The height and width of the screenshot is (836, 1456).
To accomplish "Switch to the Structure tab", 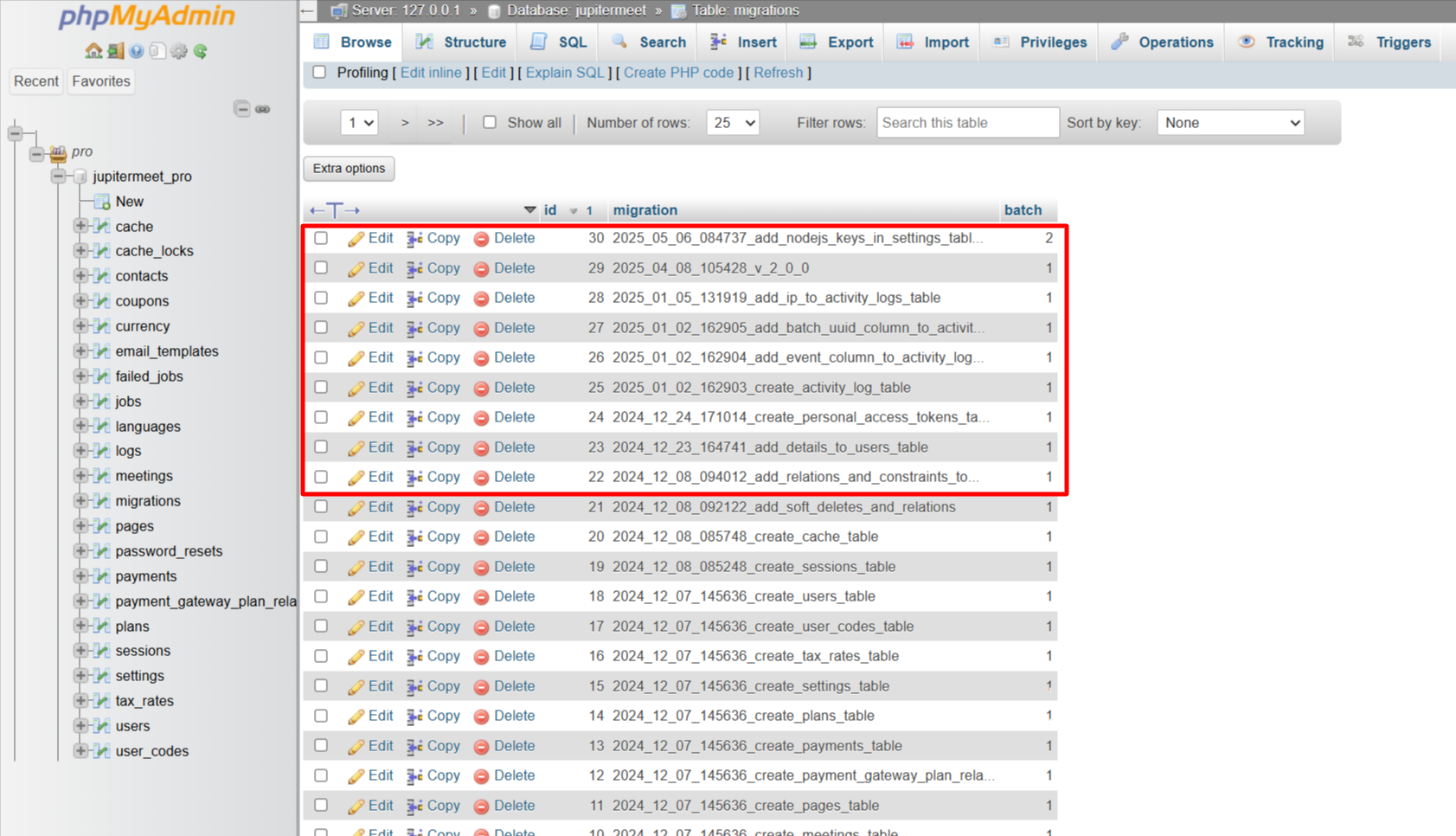I will [461, 42].
